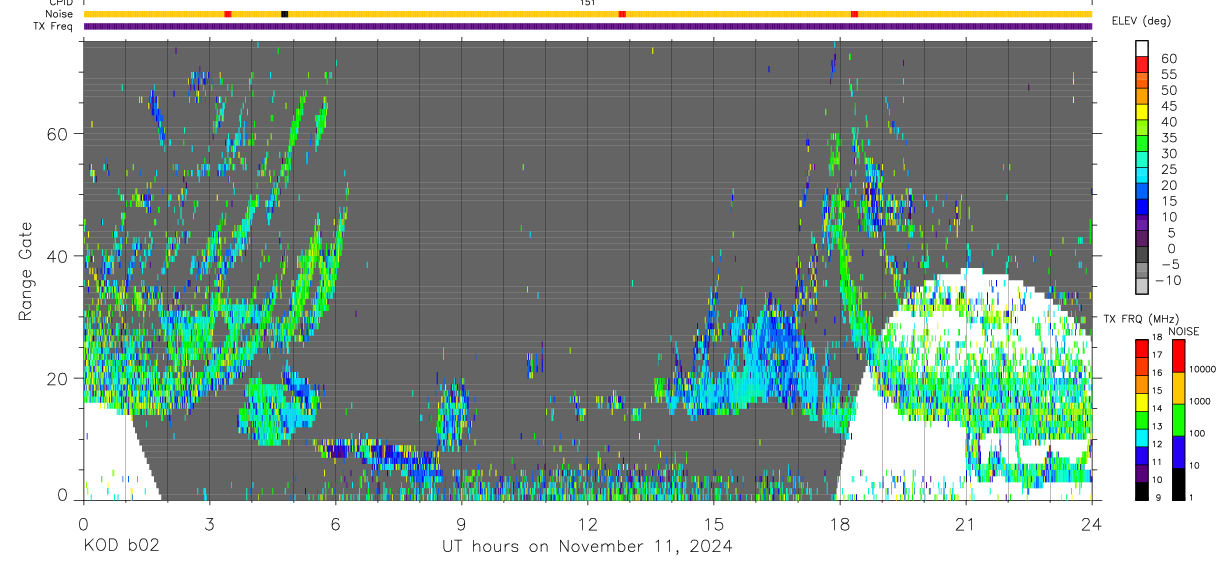Select the orange ELEV swatch between 45 and 50
Image resolution: width=1228 pixels, height=567 pixels.
pos(1142,96)
